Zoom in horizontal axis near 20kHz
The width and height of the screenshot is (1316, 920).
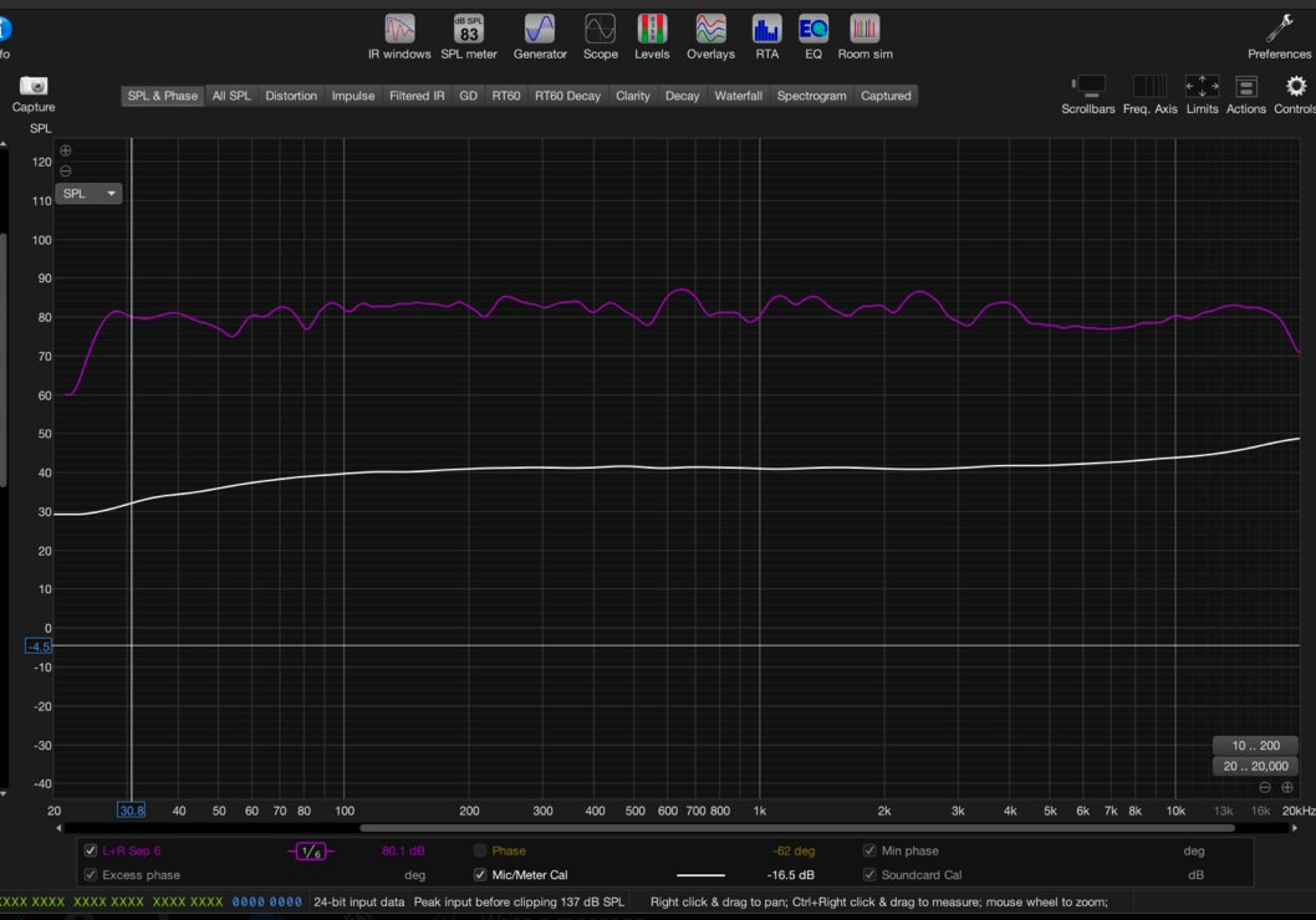coord(1287,788)
